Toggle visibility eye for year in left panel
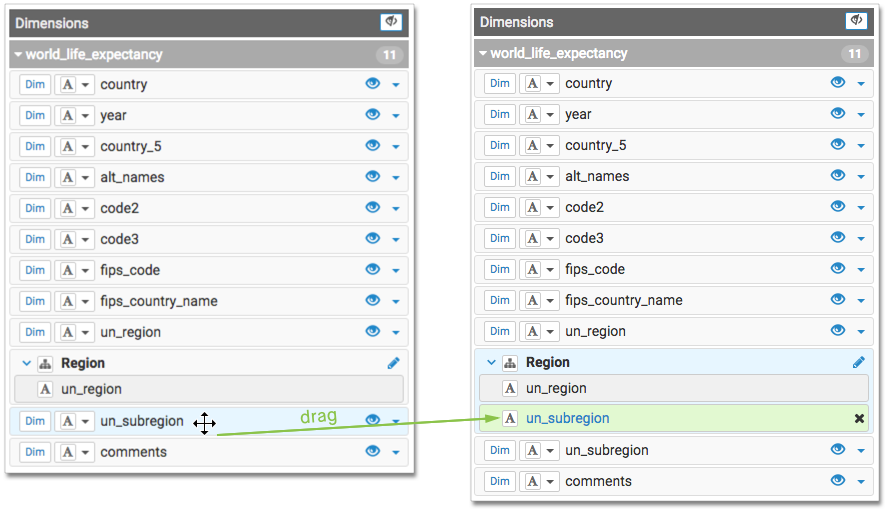This screenshot has height=510, width=887. point(373,115)
